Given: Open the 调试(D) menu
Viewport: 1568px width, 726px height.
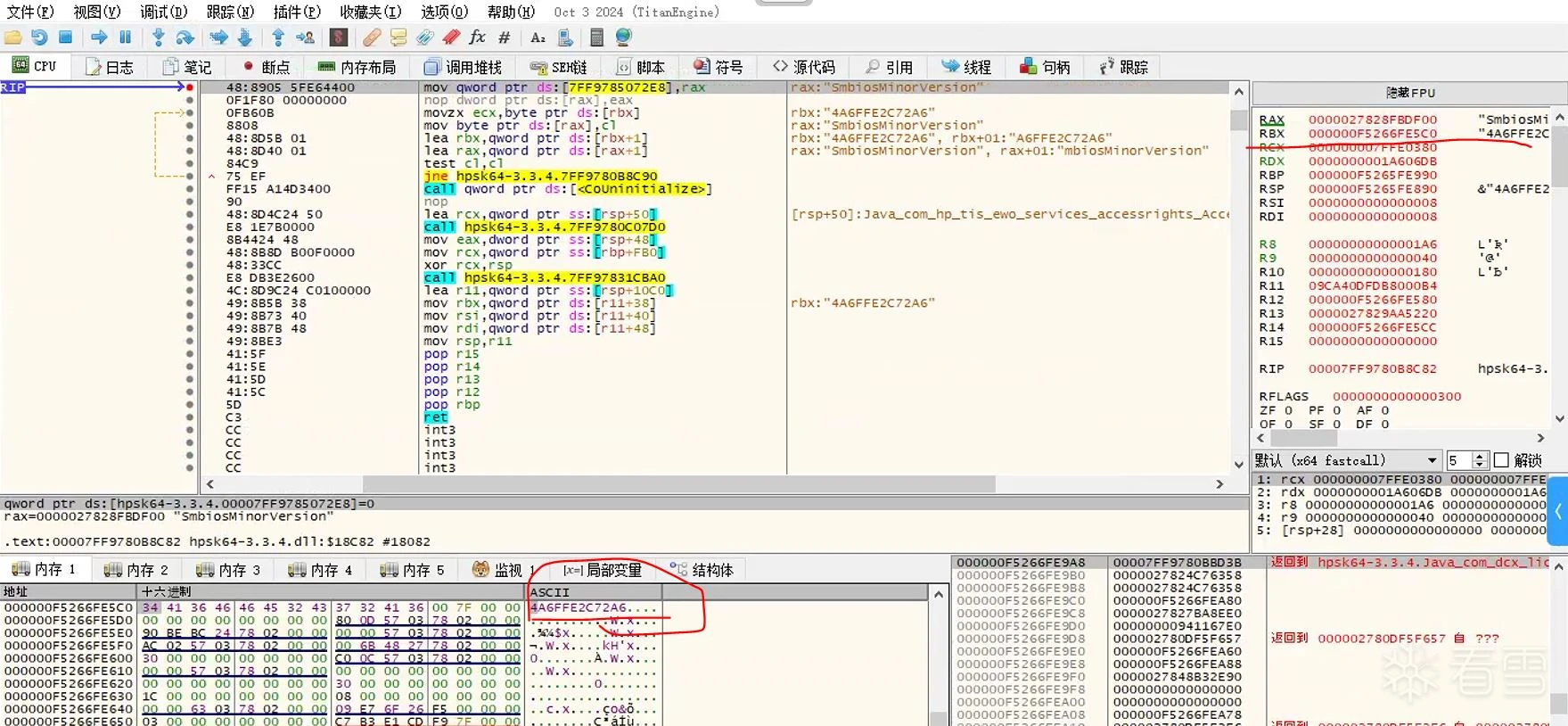Looking at the screenshot, I should [x=164, y=12].
